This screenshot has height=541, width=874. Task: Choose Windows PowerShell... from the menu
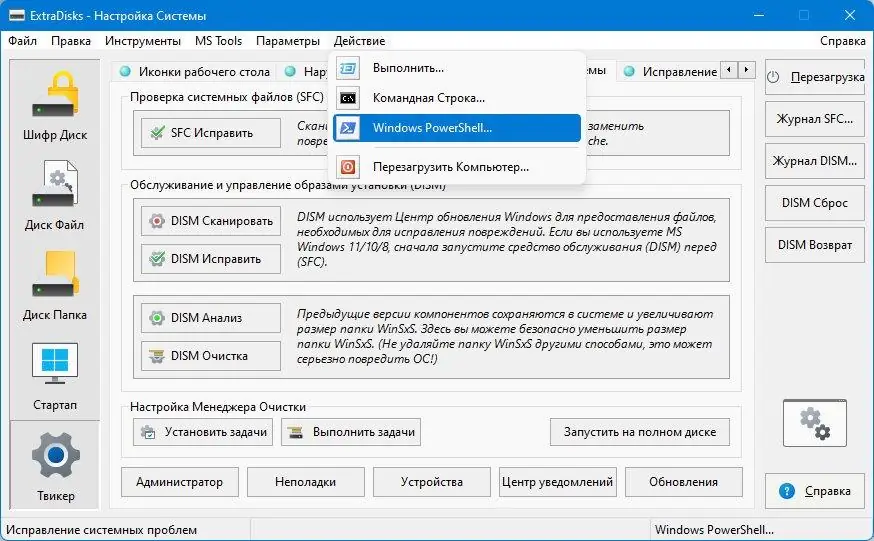(457, 128)
